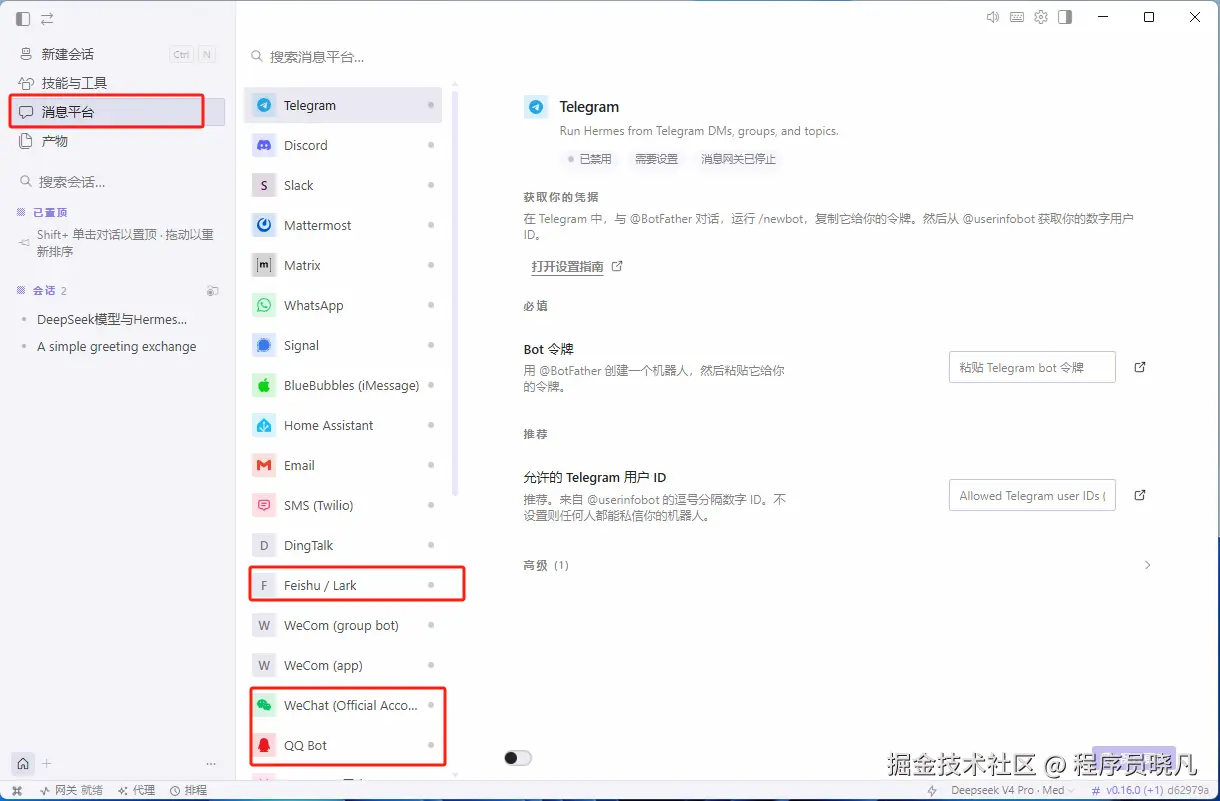Select WeCom (app) platform
This screenshot has width=1220, height=801.
pyautogui.click(x=343, y=665)
